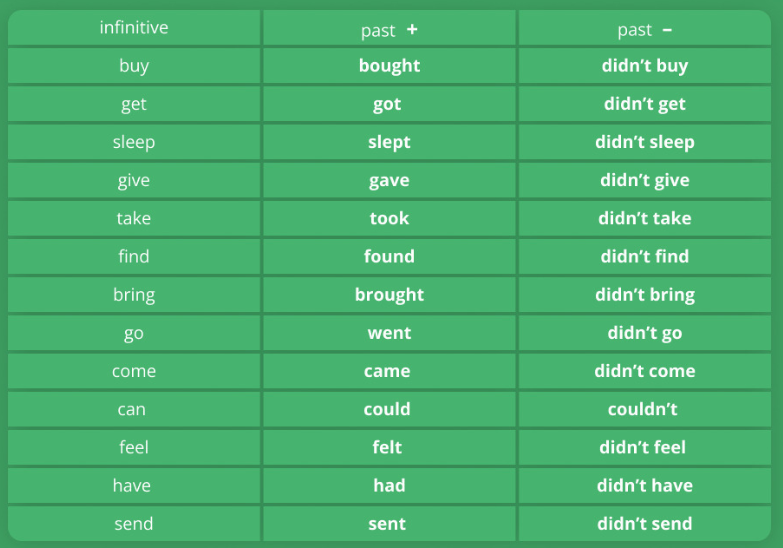Click the 'bought' past form cell
783x548 pixels.
pyautogui.click(x=389, y=66)
